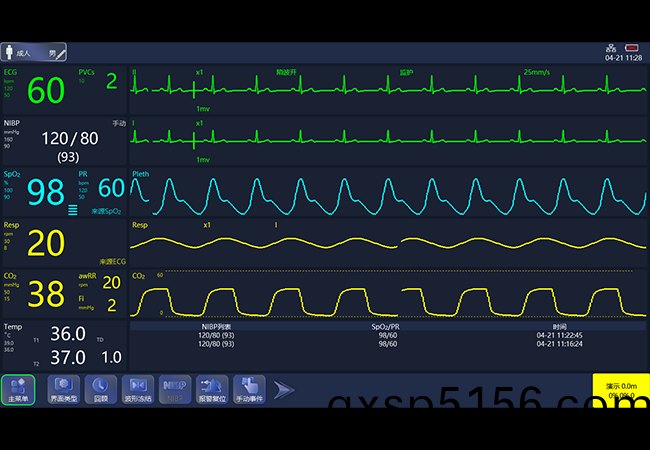Change the 25mm/s sweep speed

(536, 72)
